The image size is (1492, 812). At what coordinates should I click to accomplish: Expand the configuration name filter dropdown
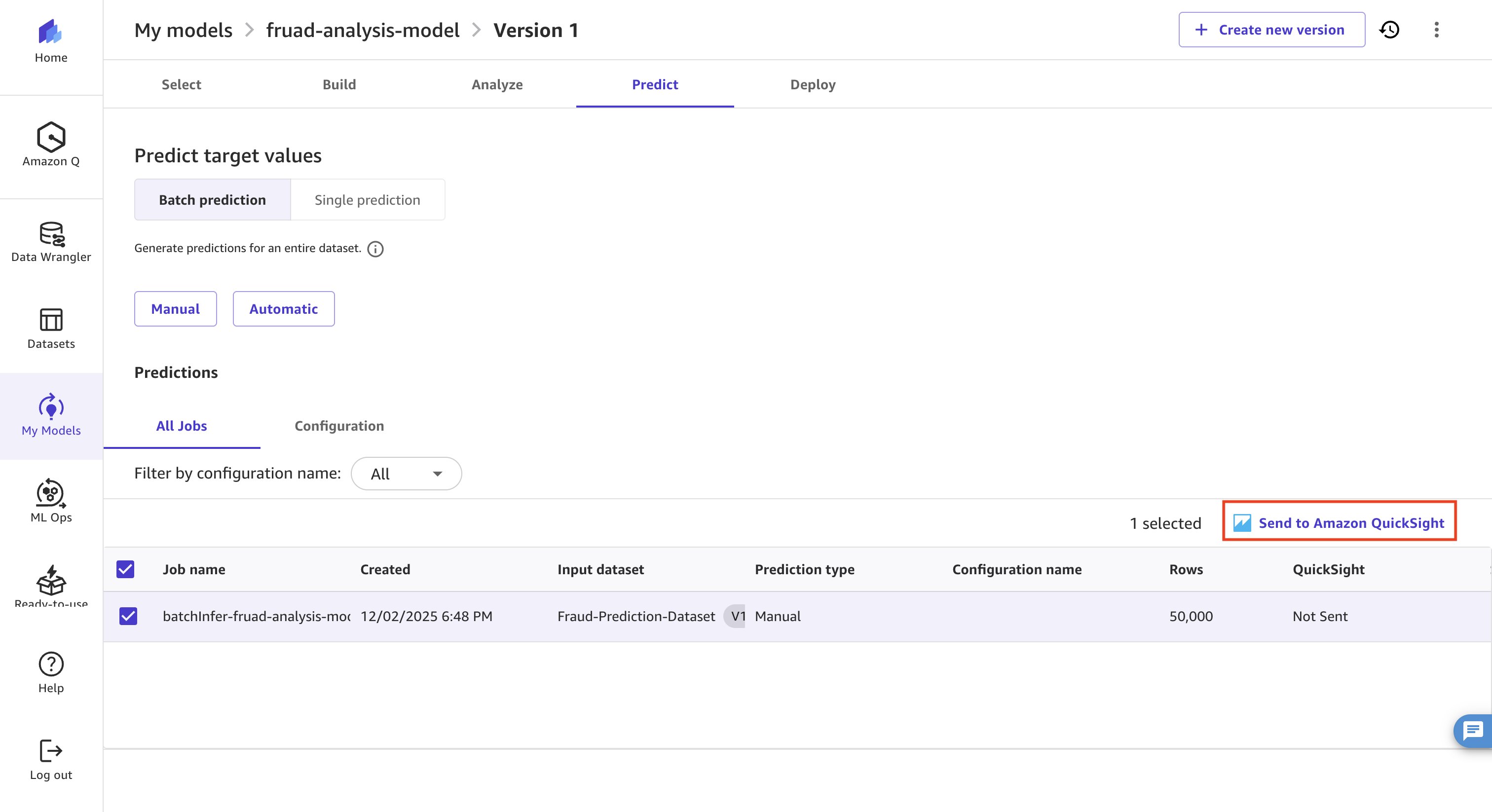(x=407, y=474)
